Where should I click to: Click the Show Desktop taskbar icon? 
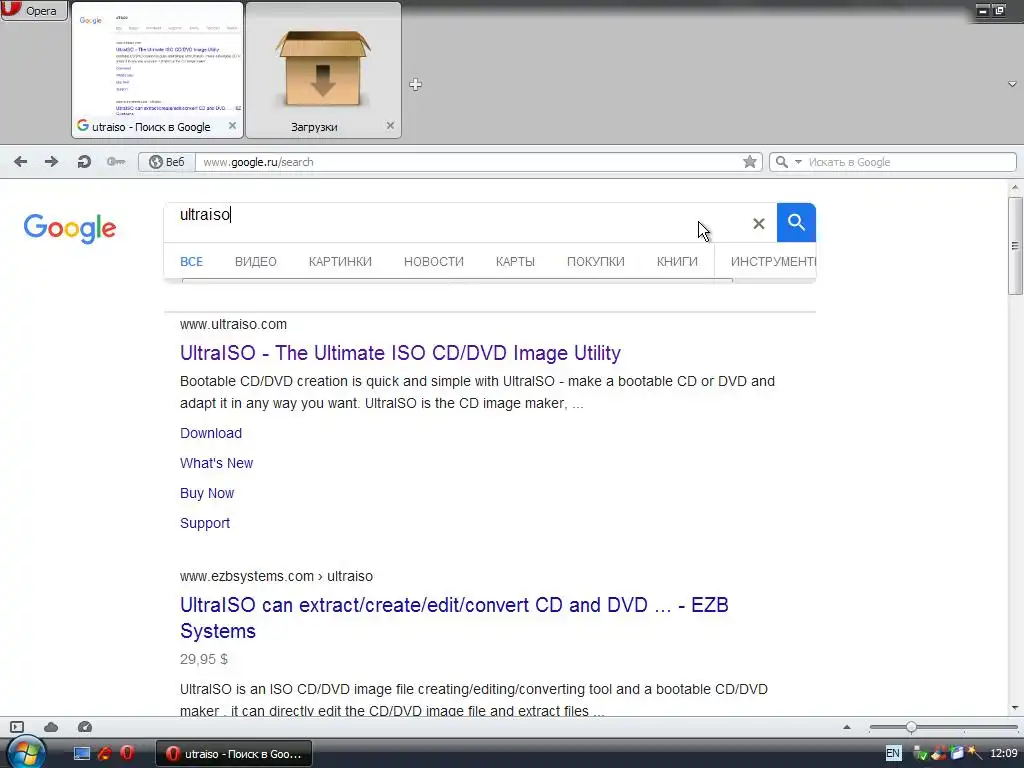click(x=82, y=754)
